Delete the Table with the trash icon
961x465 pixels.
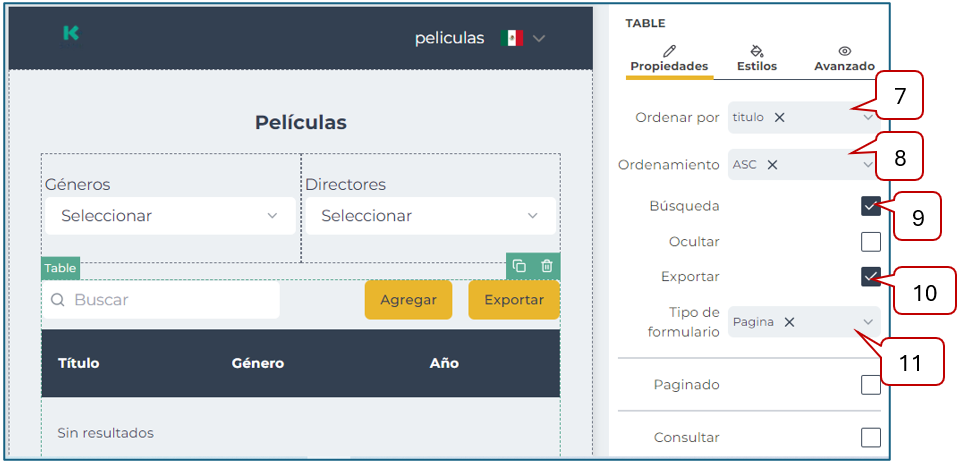[546, 266]
